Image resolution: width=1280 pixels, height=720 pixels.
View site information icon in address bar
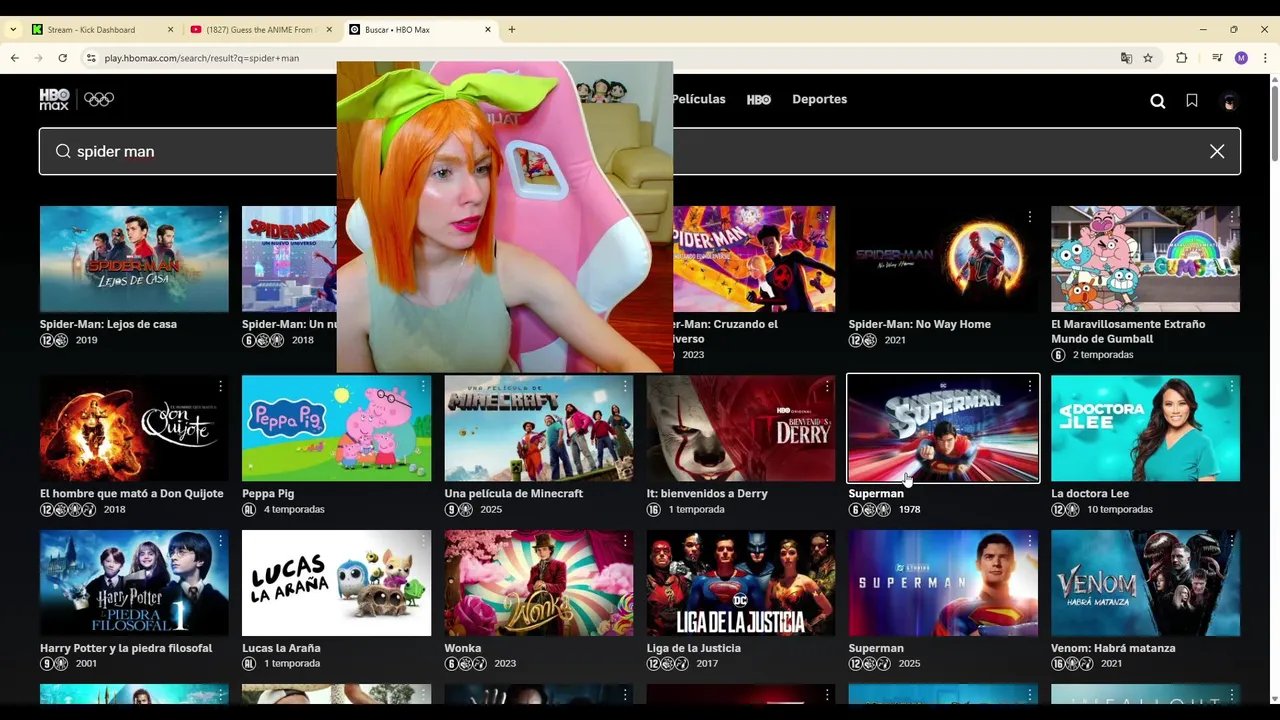click(91, 58)
